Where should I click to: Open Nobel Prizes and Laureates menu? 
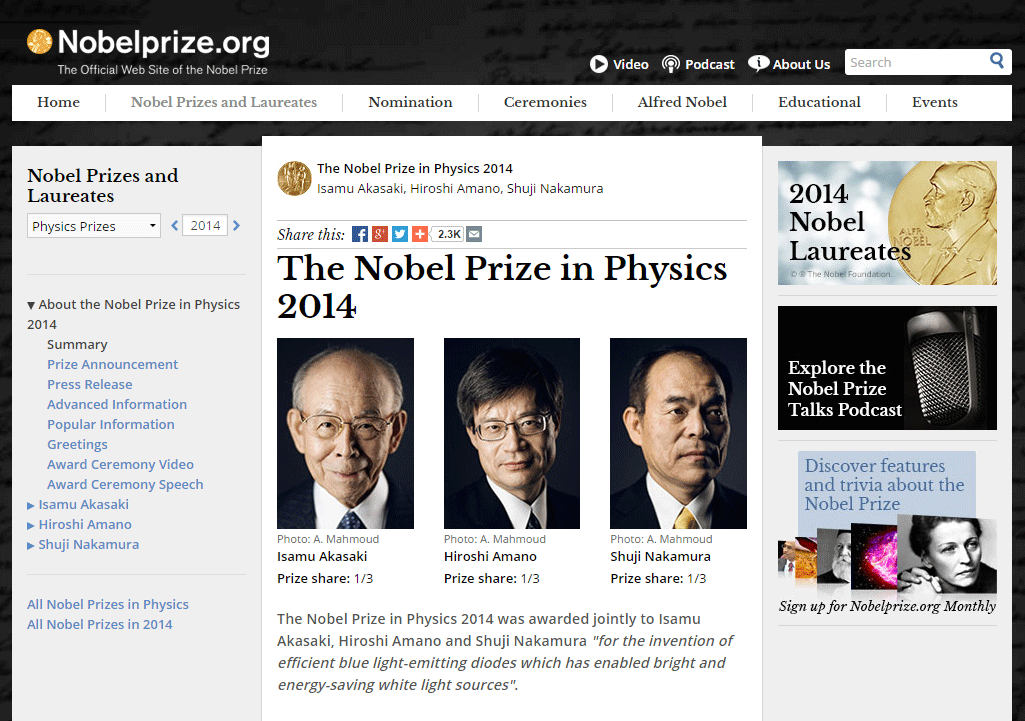click(x=224, y=103)
